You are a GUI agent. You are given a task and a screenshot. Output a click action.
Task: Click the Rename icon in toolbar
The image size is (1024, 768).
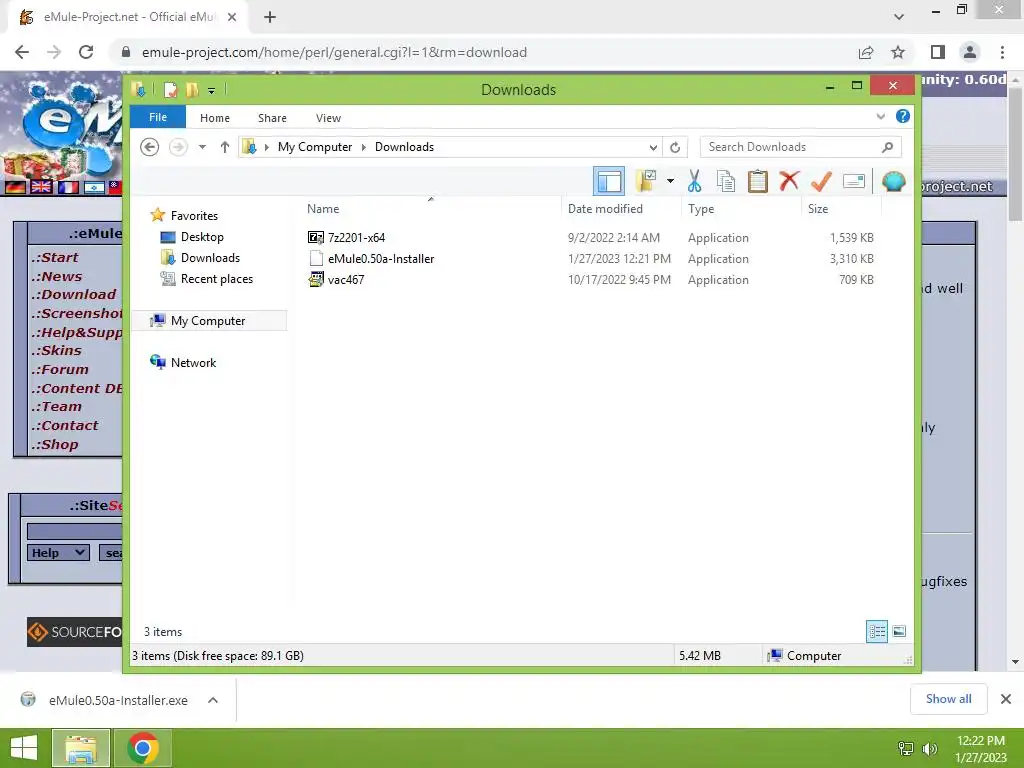pyautogui.click(x=854, y=181)
